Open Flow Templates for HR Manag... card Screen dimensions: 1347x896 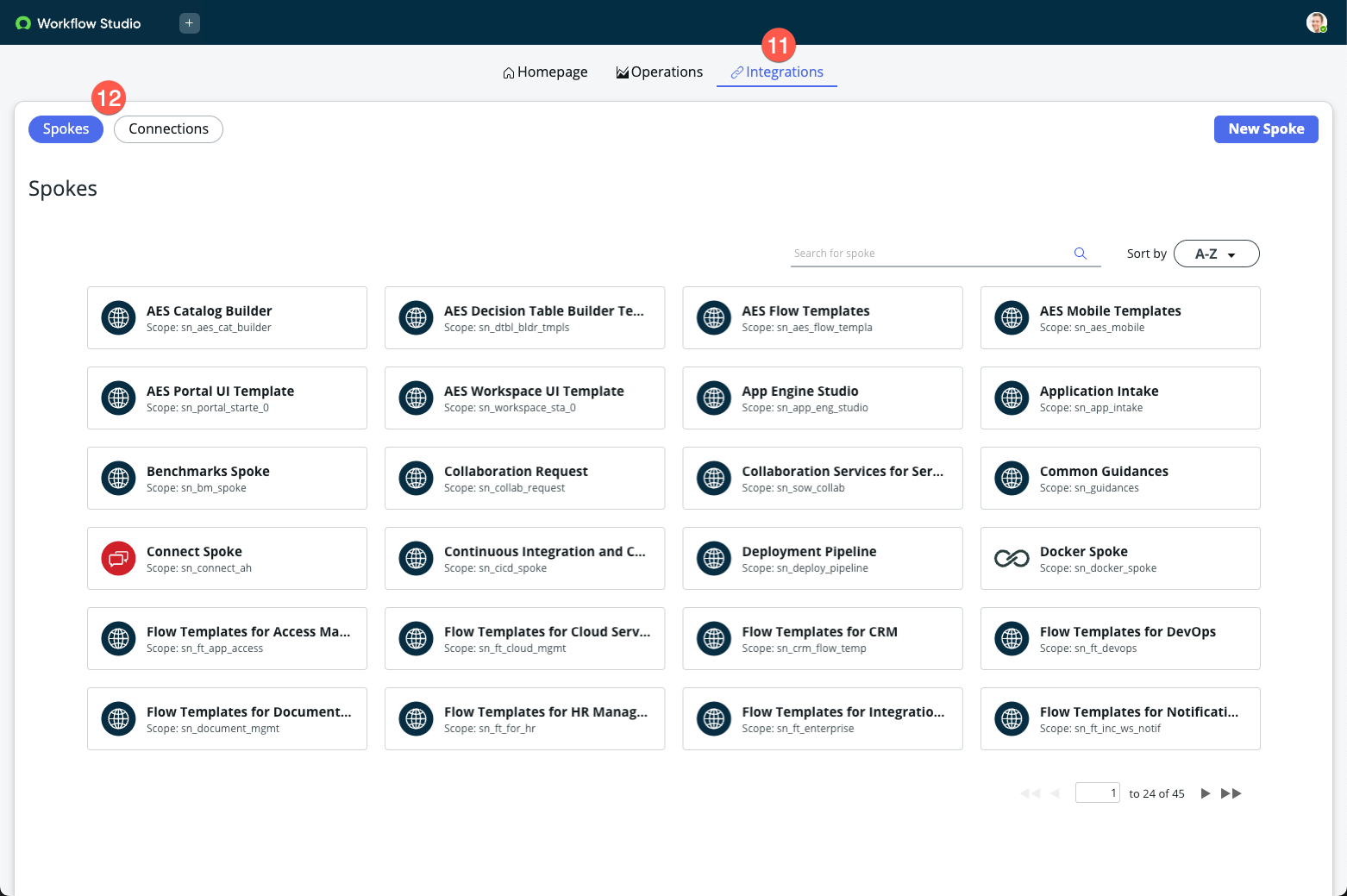pos(524,719)
